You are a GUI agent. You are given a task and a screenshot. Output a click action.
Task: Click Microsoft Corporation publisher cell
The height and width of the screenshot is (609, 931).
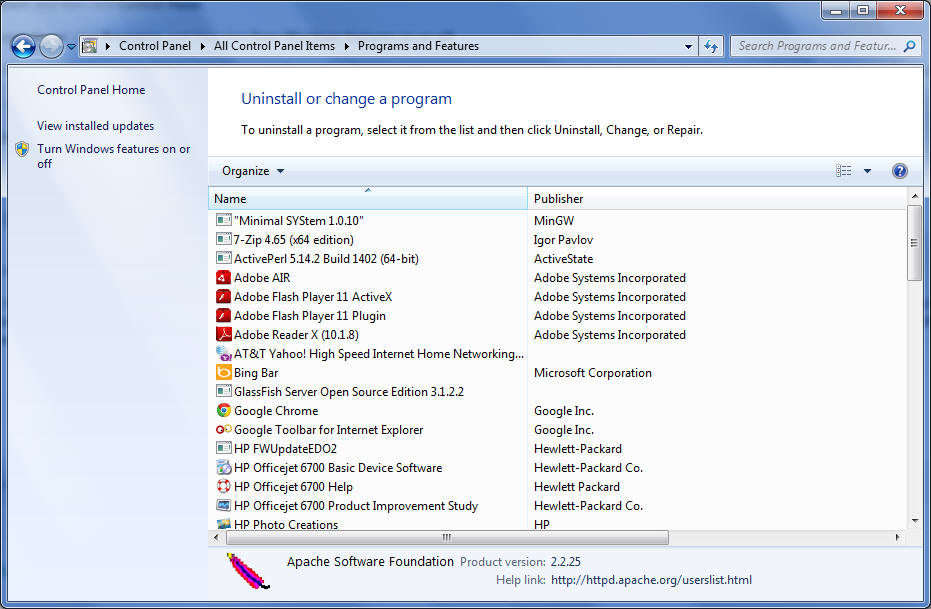click(x=593, y=373)
